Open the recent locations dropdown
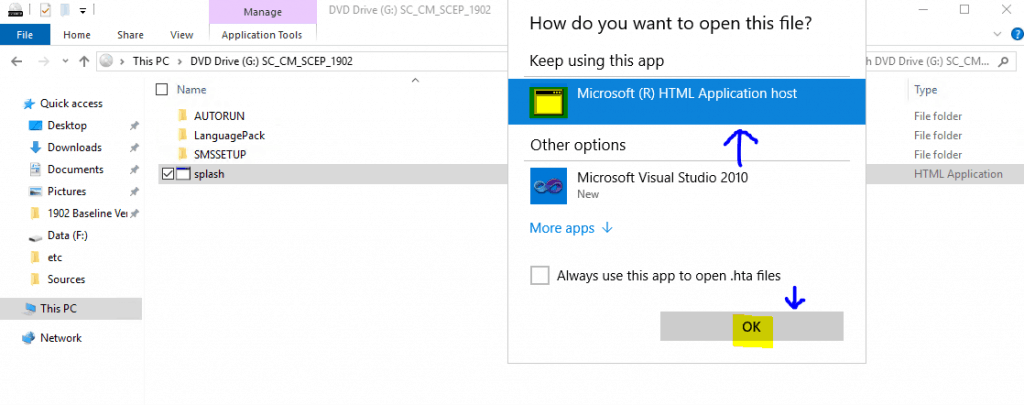Screen dimensions: 1024x405 (x=65, y=61)
